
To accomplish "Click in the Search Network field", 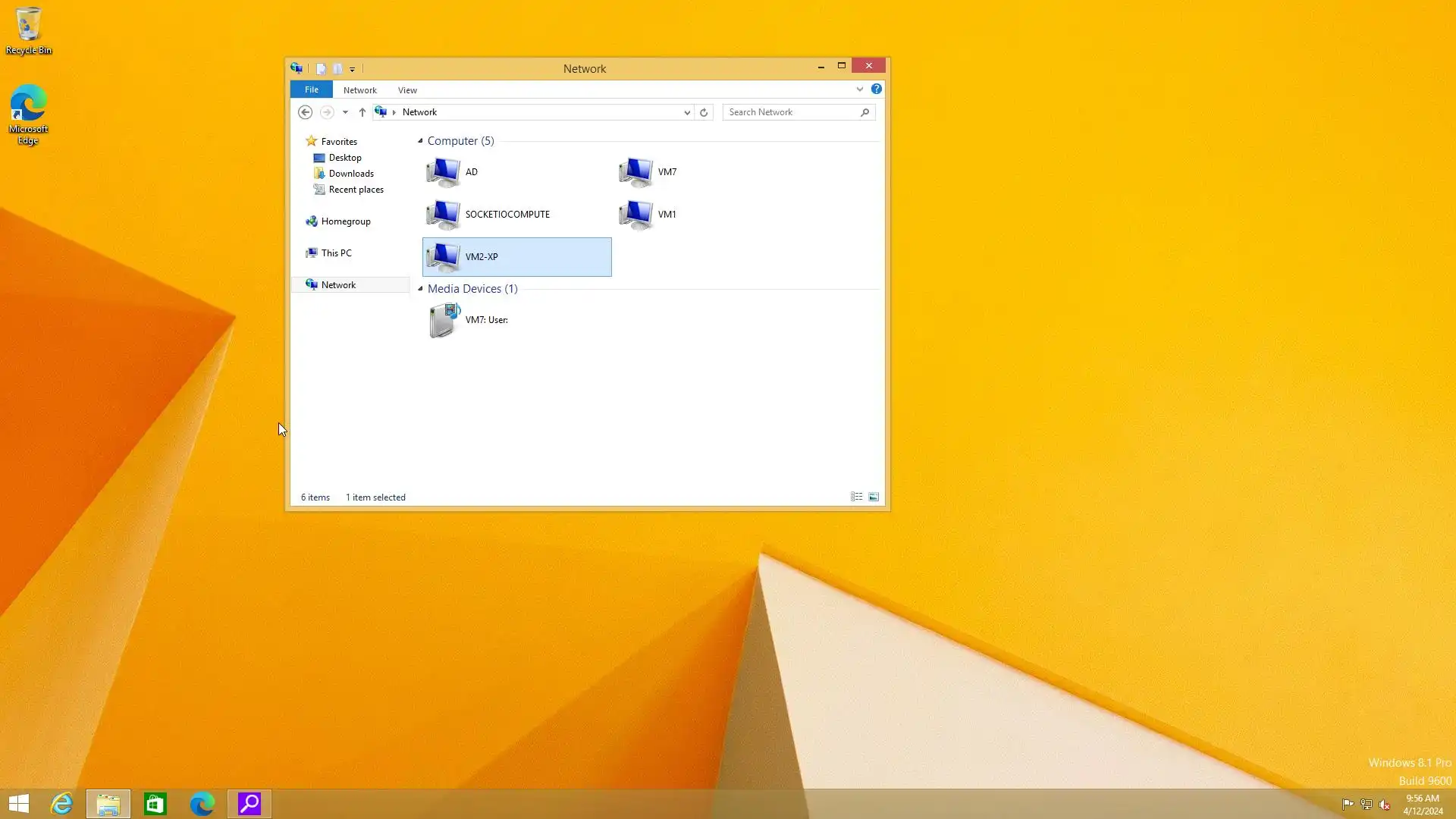I will click(x=791, y=112).
